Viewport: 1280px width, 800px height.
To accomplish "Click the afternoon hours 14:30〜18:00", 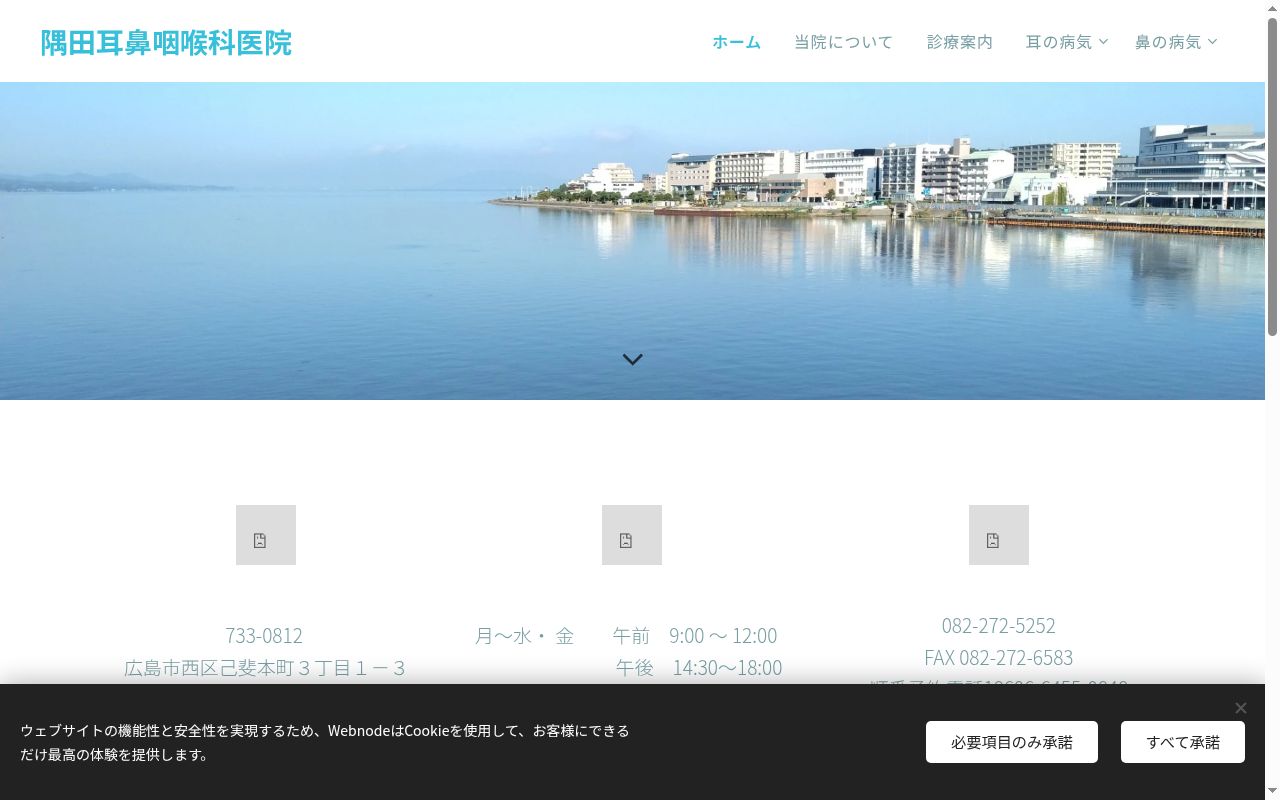I will click(727, 668).
